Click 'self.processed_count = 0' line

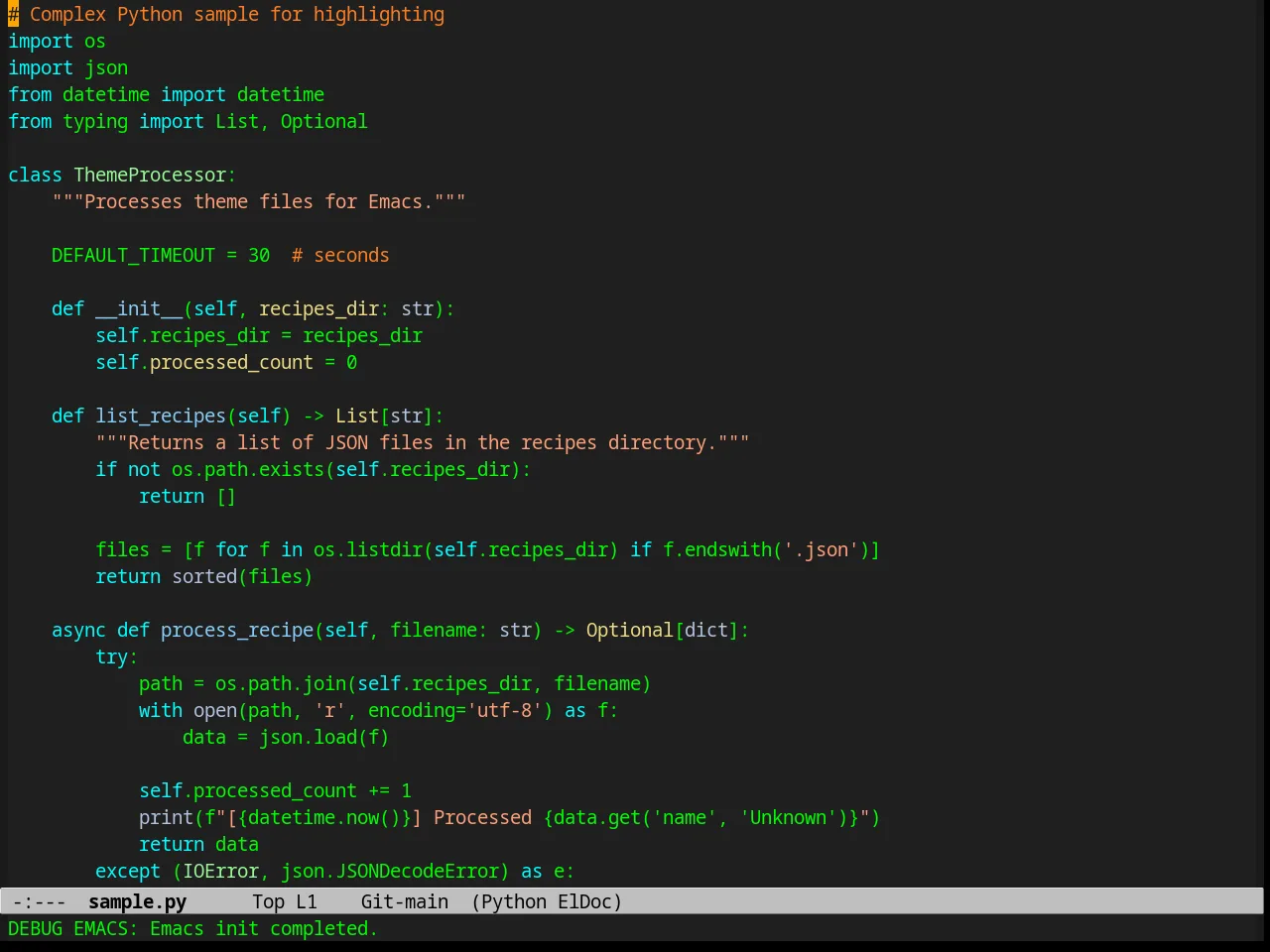pyautogui.click(x=226, y=362)
